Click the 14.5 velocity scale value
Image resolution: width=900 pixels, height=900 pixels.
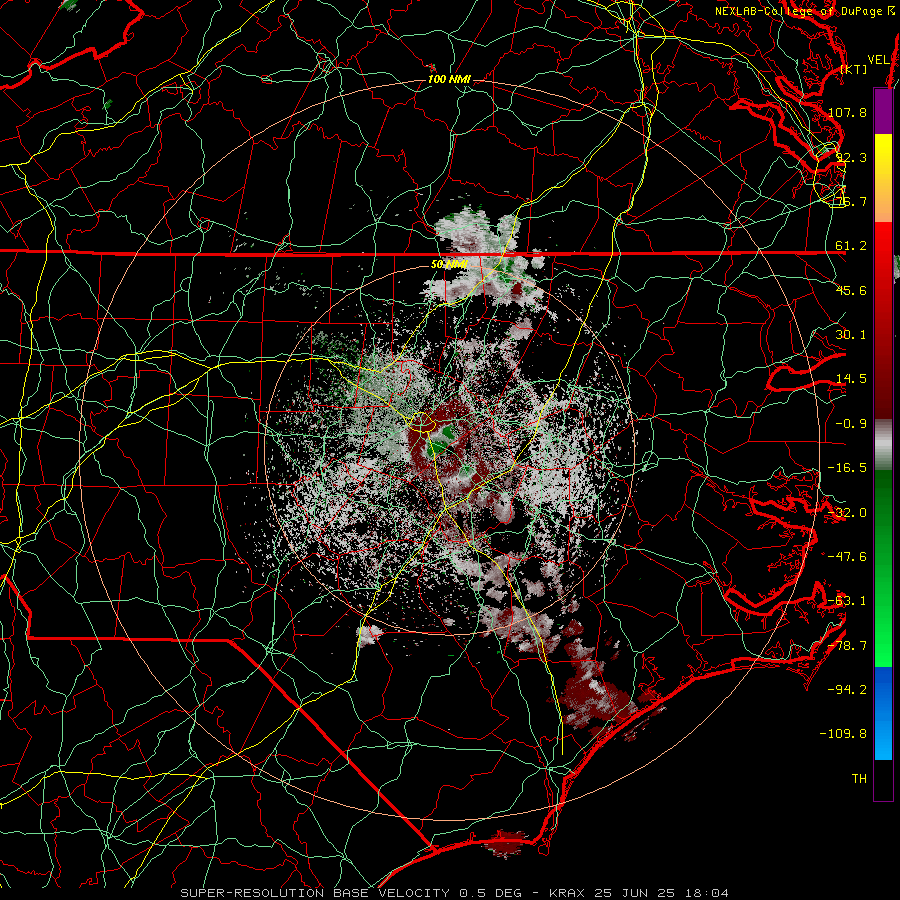coord(851,379)
